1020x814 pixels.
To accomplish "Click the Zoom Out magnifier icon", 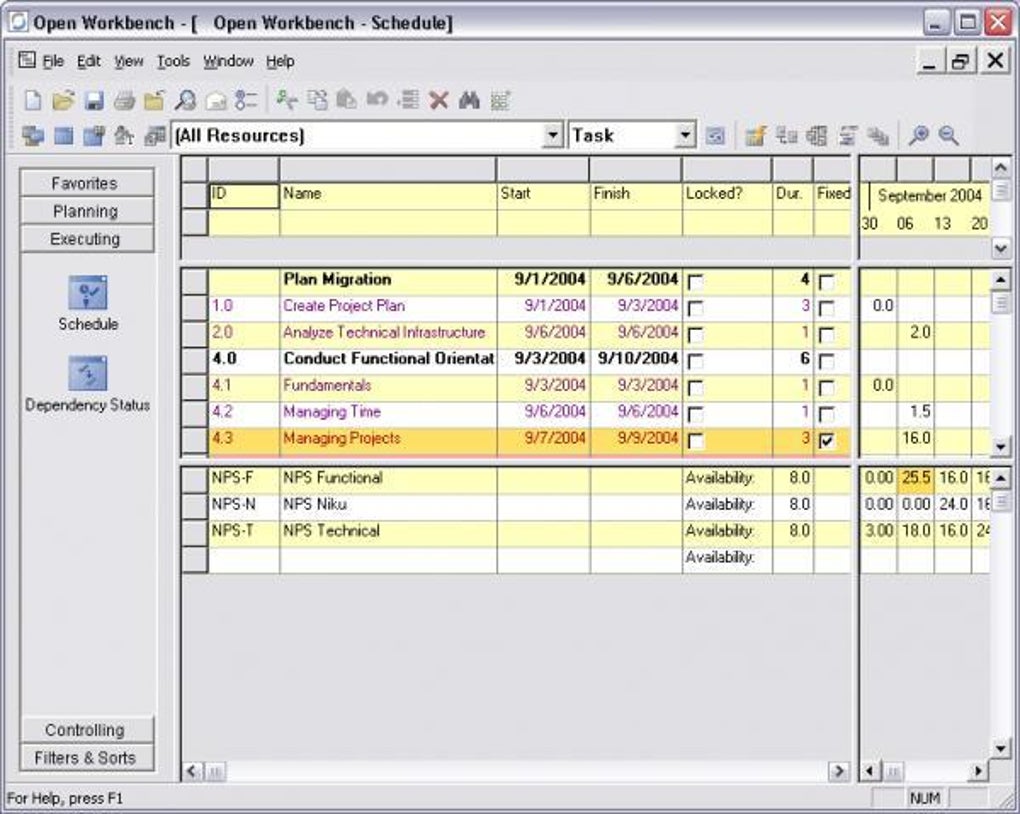I will click(948, 135).
